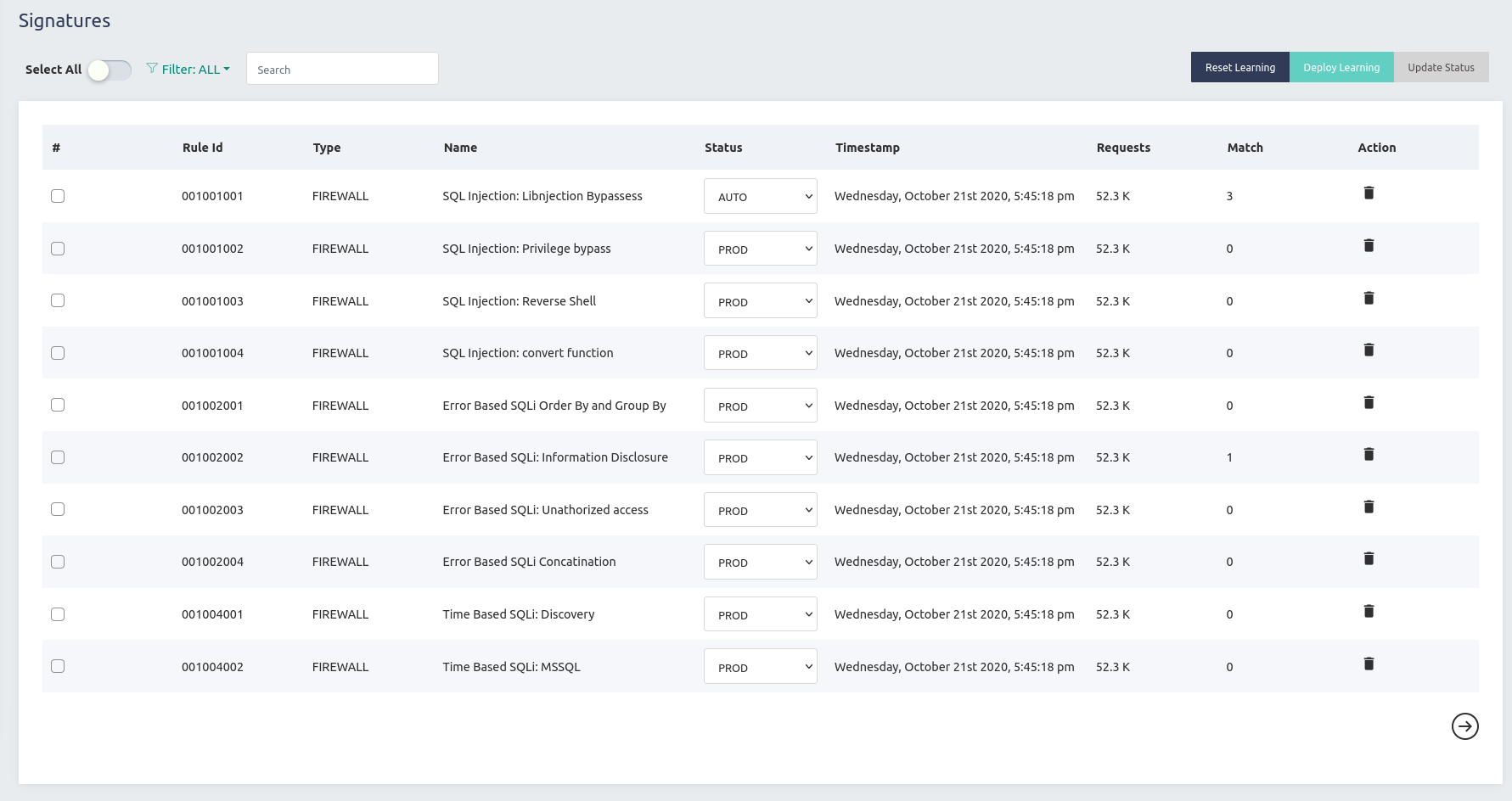The width and height of the screenshot is (1512, 801).
Task: Delete the Libnjection Bypassess rule
Action: [x=1369, y=193]
